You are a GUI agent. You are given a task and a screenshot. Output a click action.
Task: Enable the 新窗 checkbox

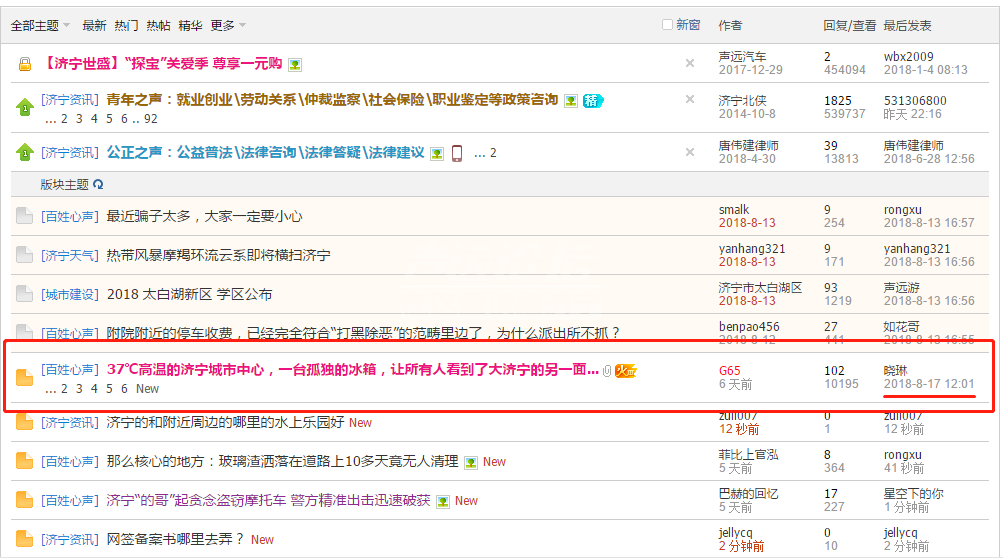coord(667,24)
